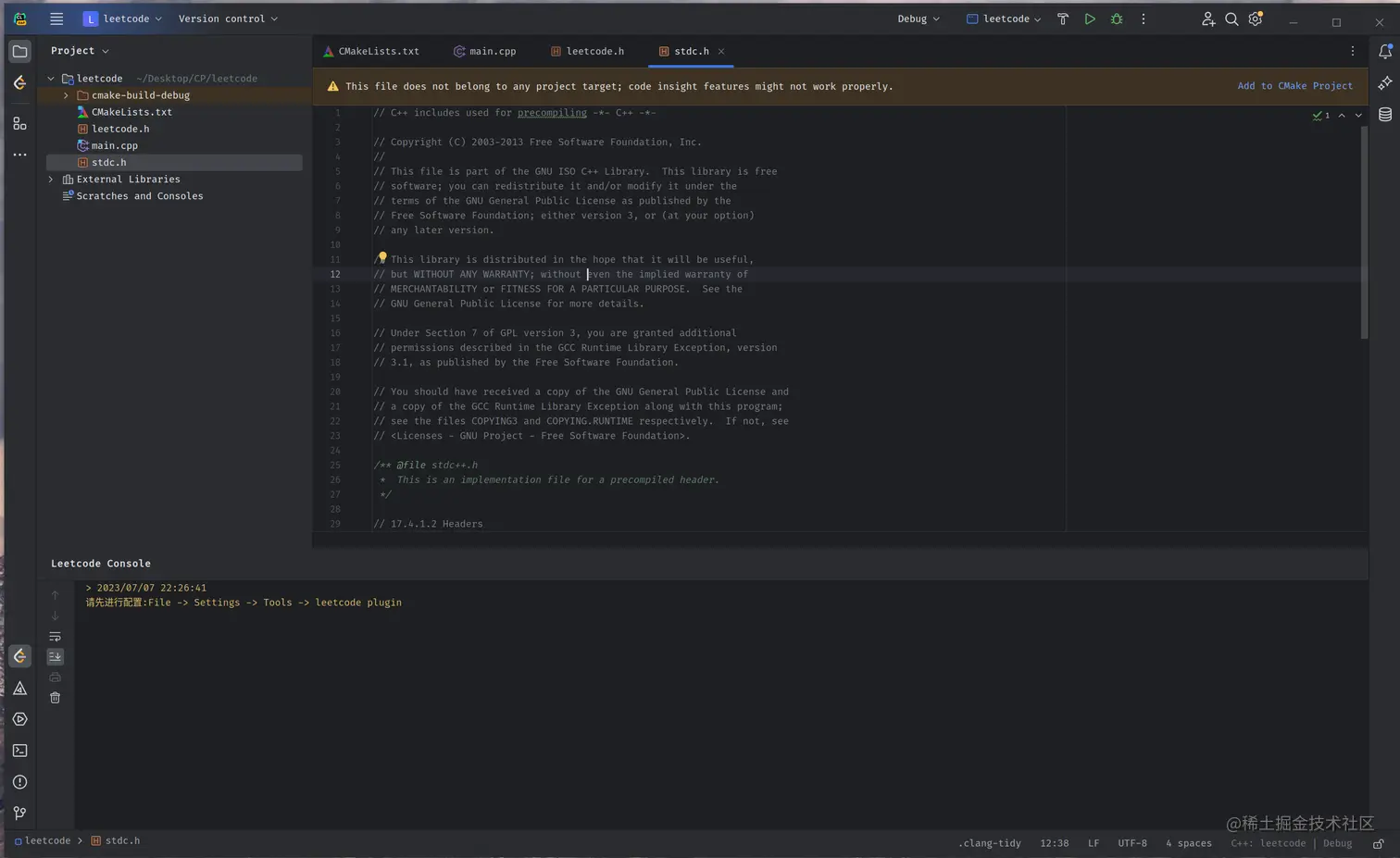
Task: Open the Version control dropdown
Action: [228, 19]
